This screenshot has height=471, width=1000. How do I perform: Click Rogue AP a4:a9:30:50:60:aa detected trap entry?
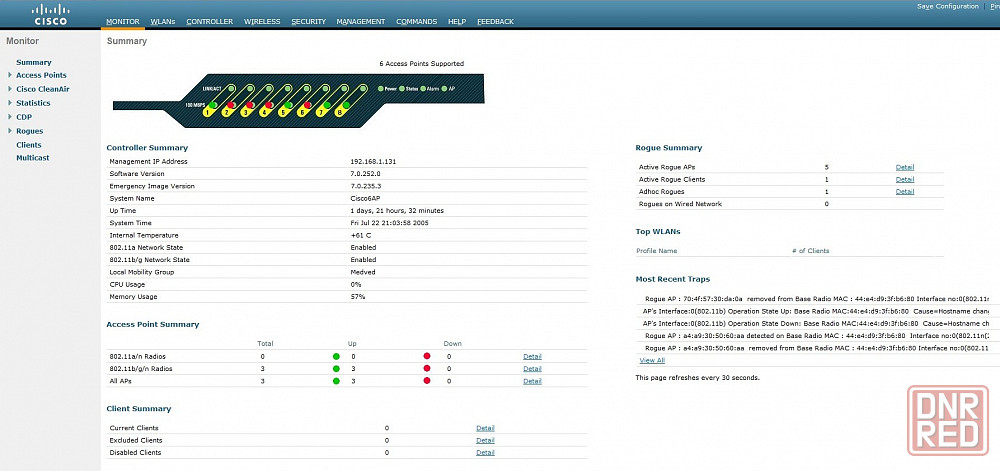[x=818, y=335]
